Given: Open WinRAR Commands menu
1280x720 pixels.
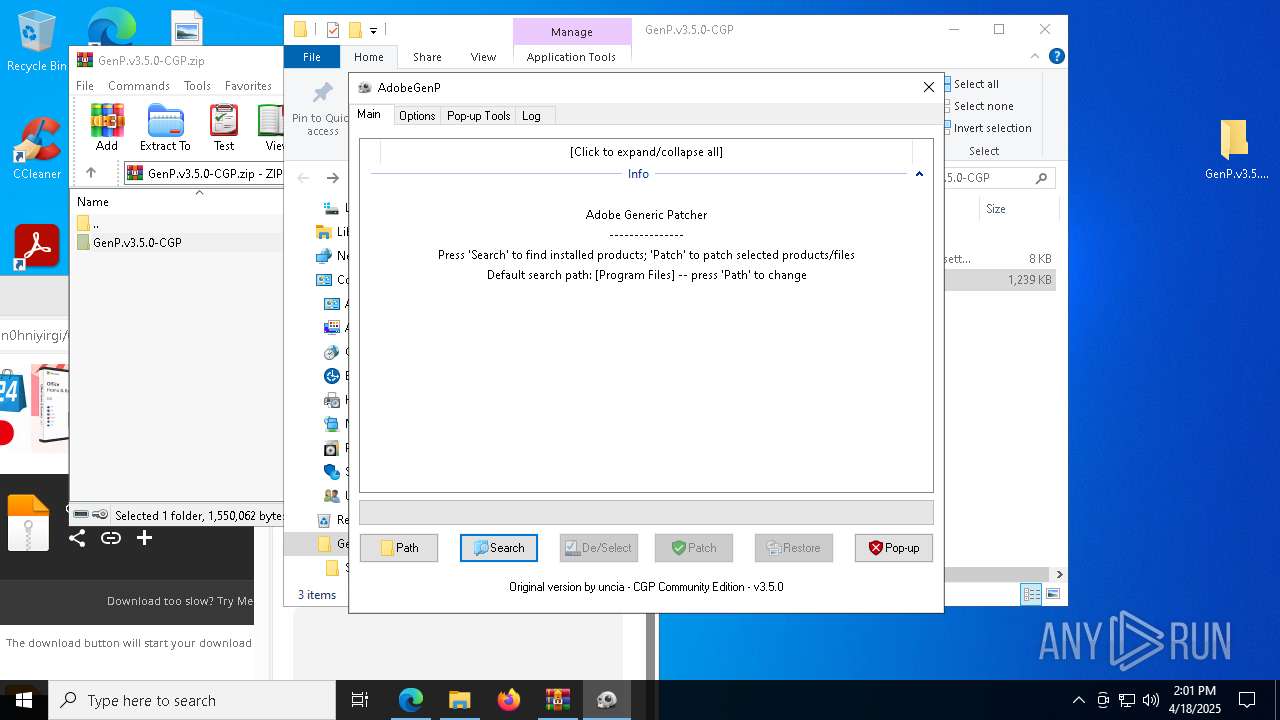Looking at the screenshot, I should (x=139, y=86).
